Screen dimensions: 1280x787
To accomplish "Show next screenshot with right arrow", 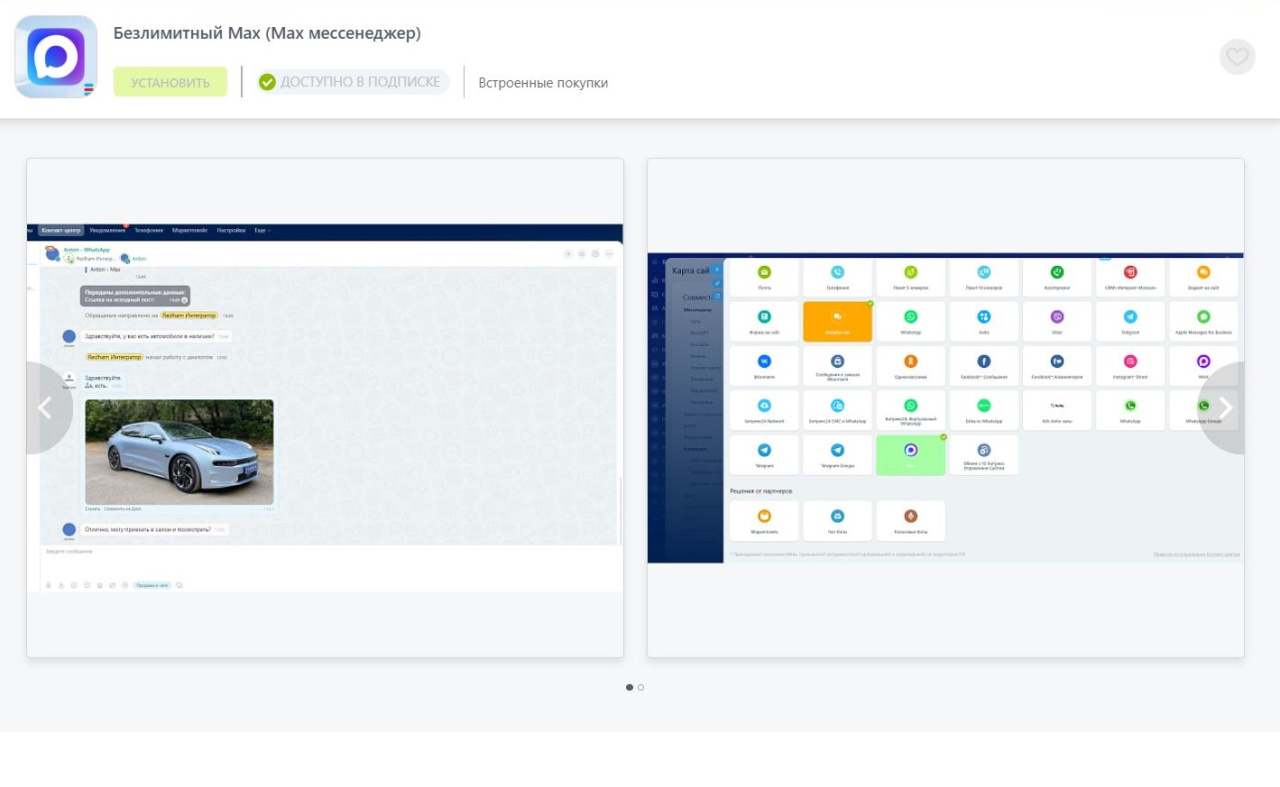I will click(x=1225, y=408).
